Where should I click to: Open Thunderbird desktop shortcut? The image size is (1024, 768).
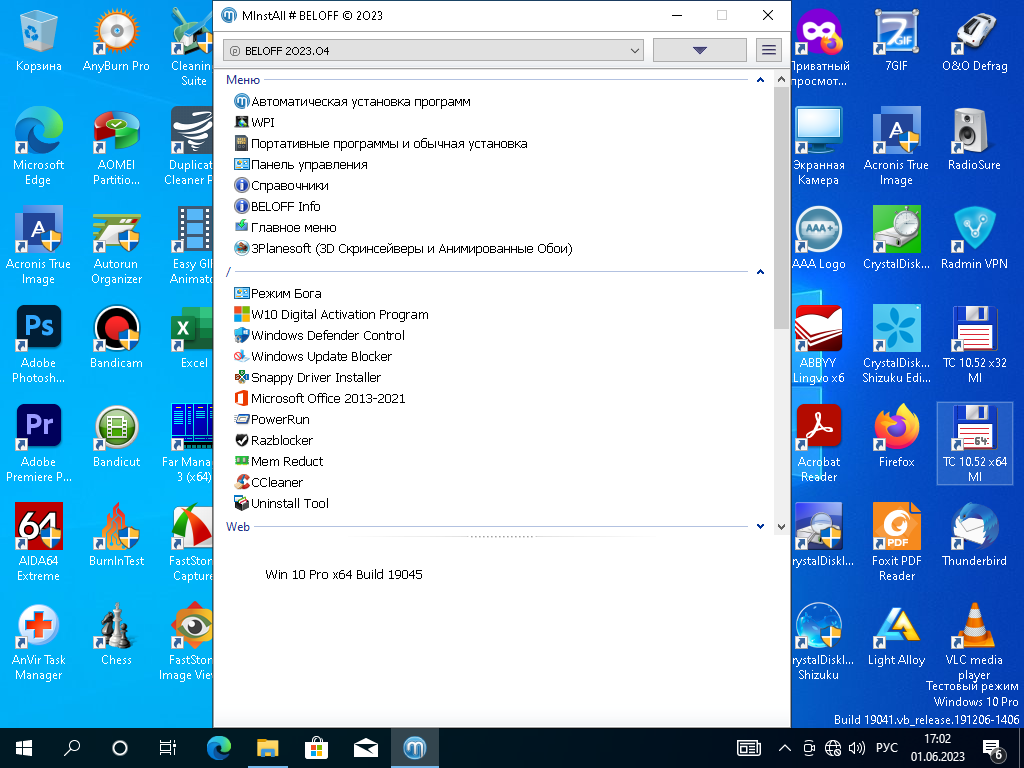pyautogui.click(x=974, y=536)
